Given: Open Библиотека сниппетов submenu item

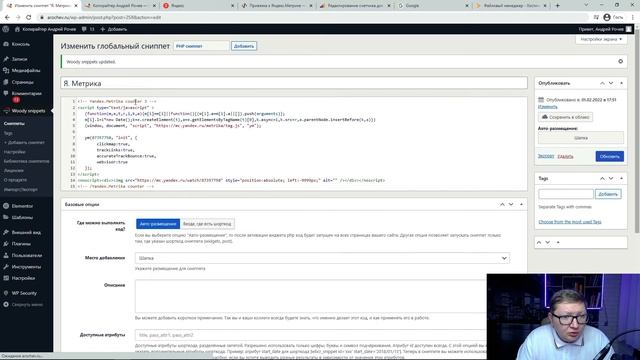Looking at the screenshot, I should [27, 161].
